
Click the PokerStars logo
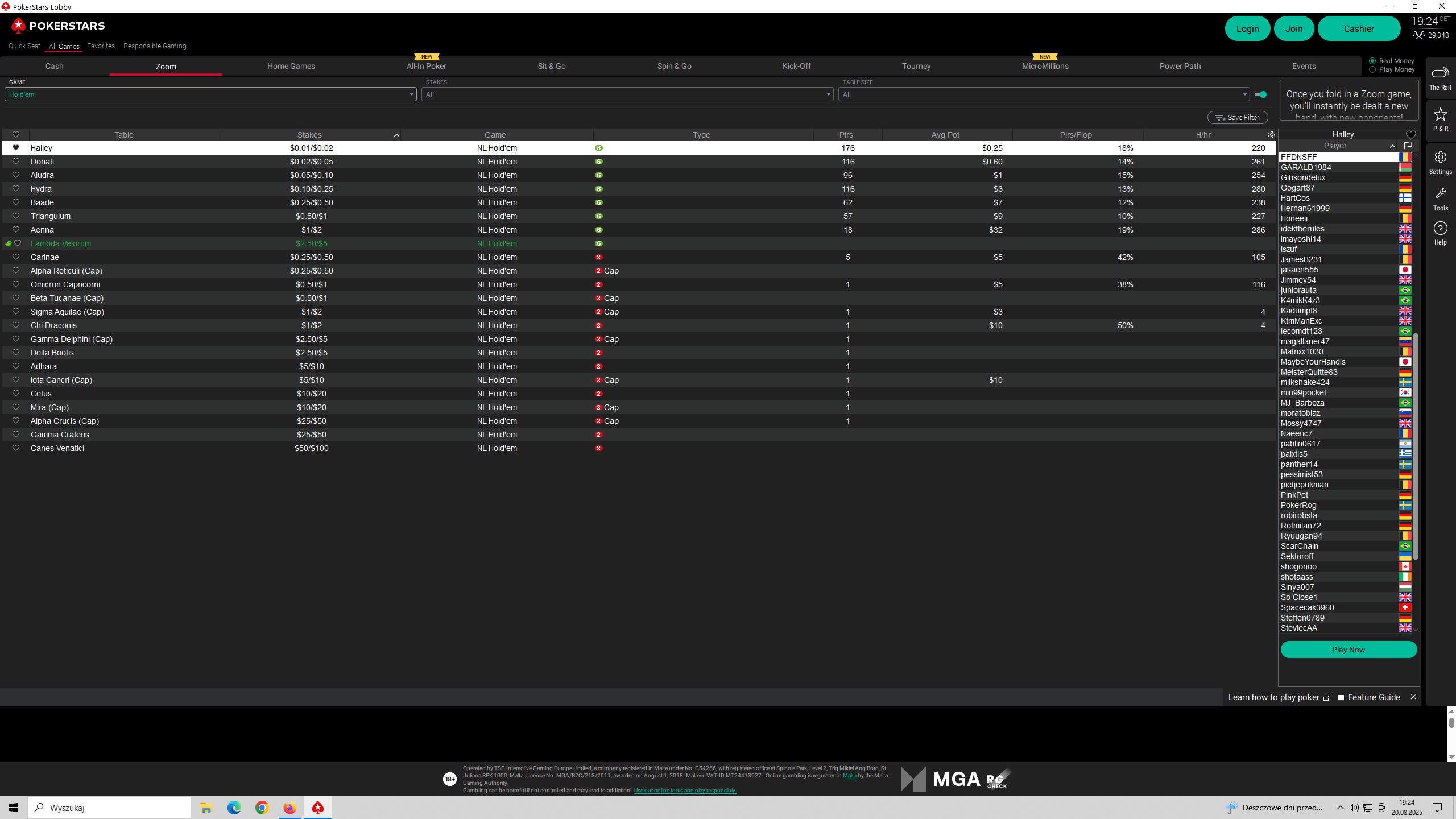pos(57,26)
